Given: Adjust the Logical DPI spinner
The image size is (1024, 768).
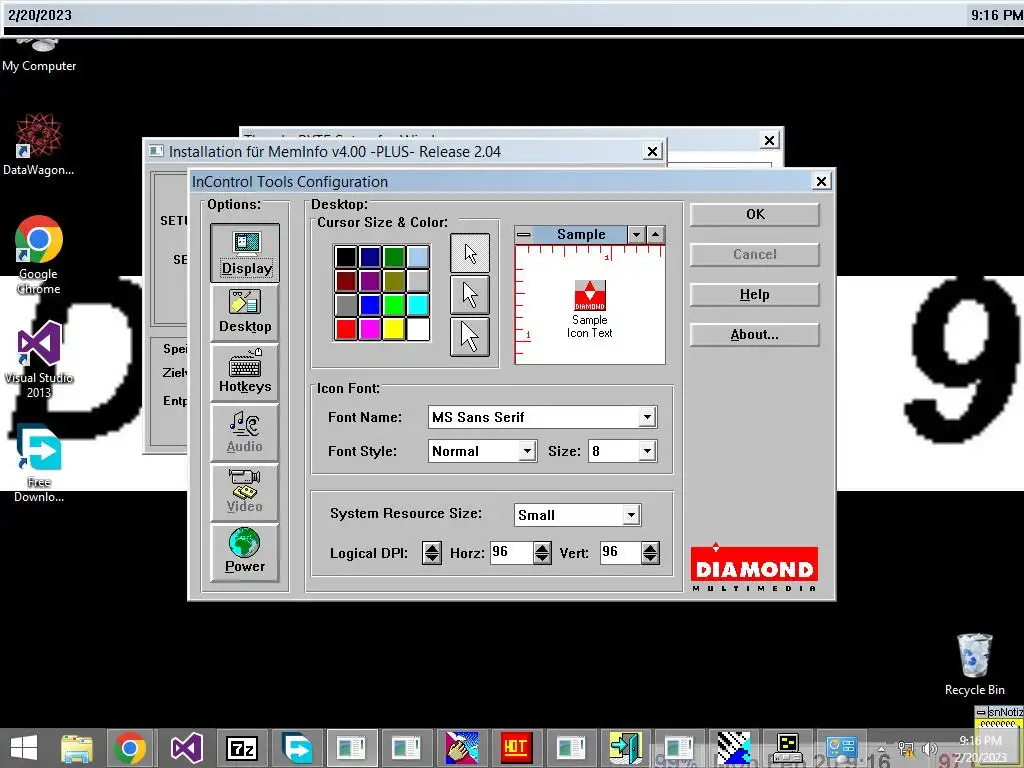Looking at the screenshot, I should (x=432, y=553).
